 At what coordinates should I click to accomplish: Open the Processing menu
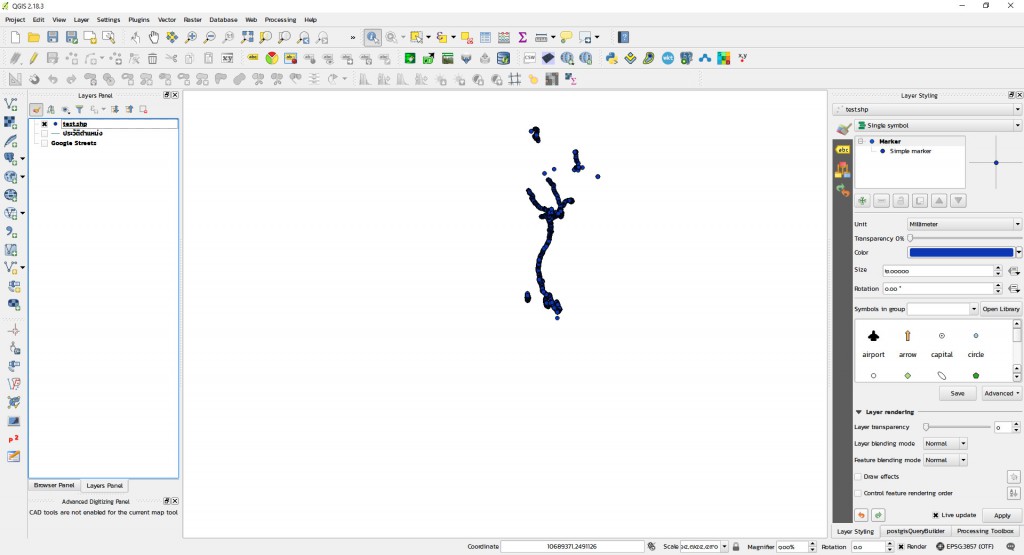pos(280,19)
